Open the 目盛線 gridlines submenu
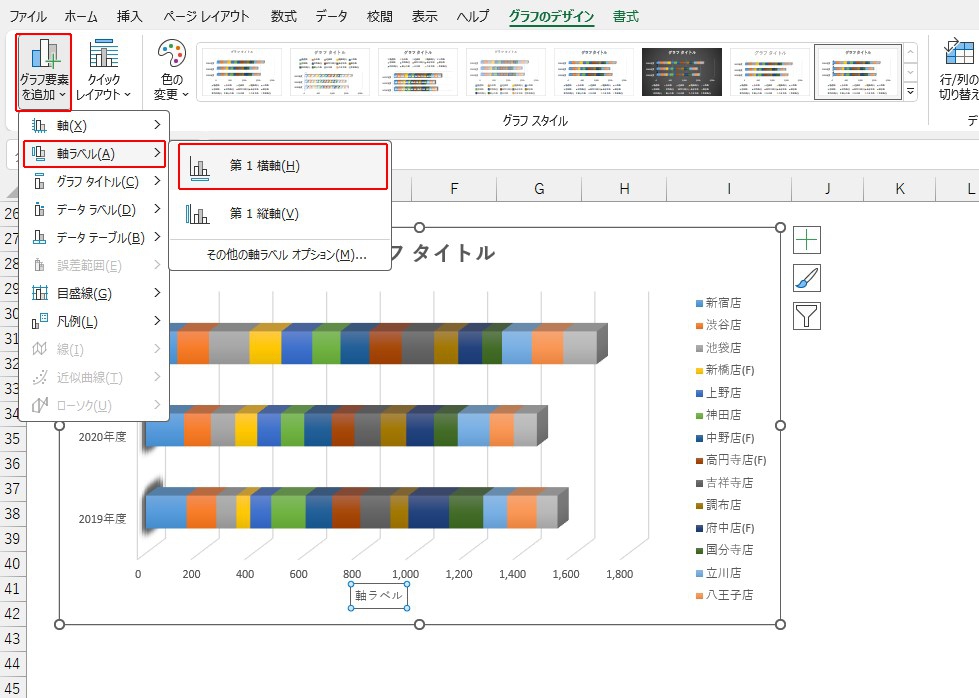 pyautogui.click(x=95, y=293)
